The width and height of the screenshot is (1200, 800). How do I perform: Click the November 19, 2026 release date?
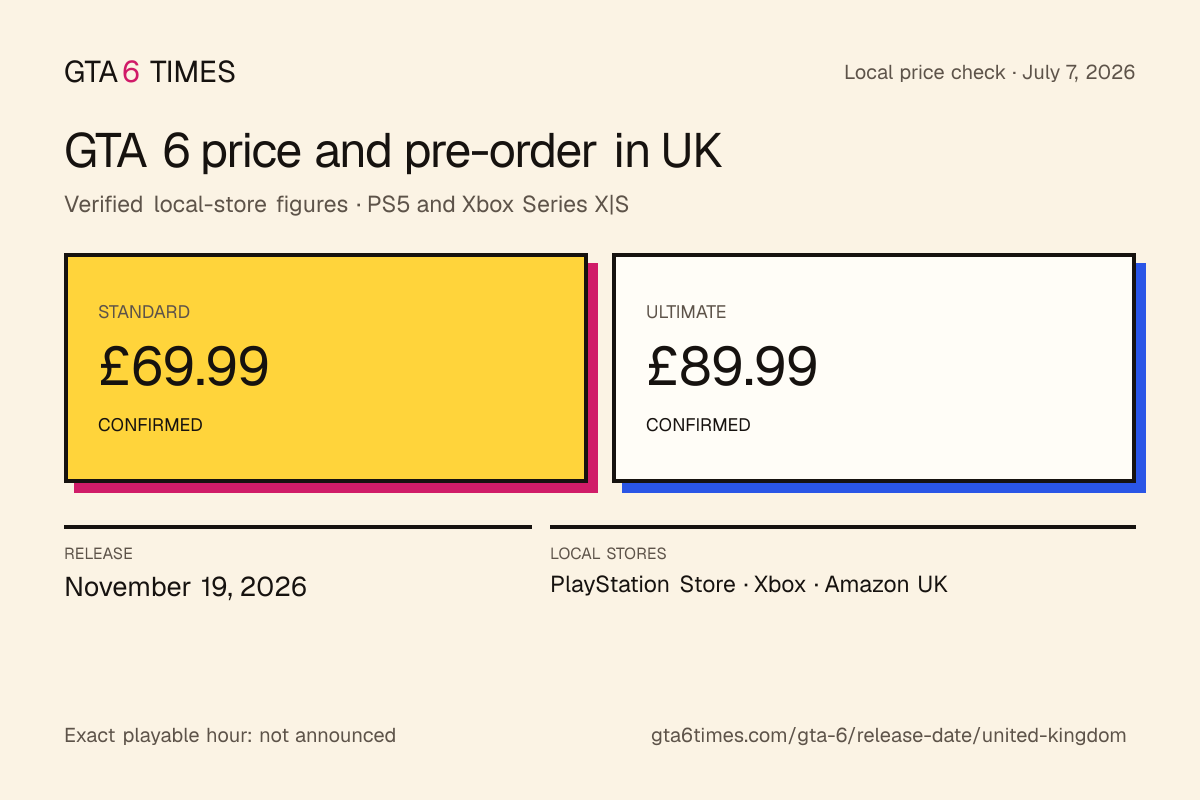coord(186,586)
